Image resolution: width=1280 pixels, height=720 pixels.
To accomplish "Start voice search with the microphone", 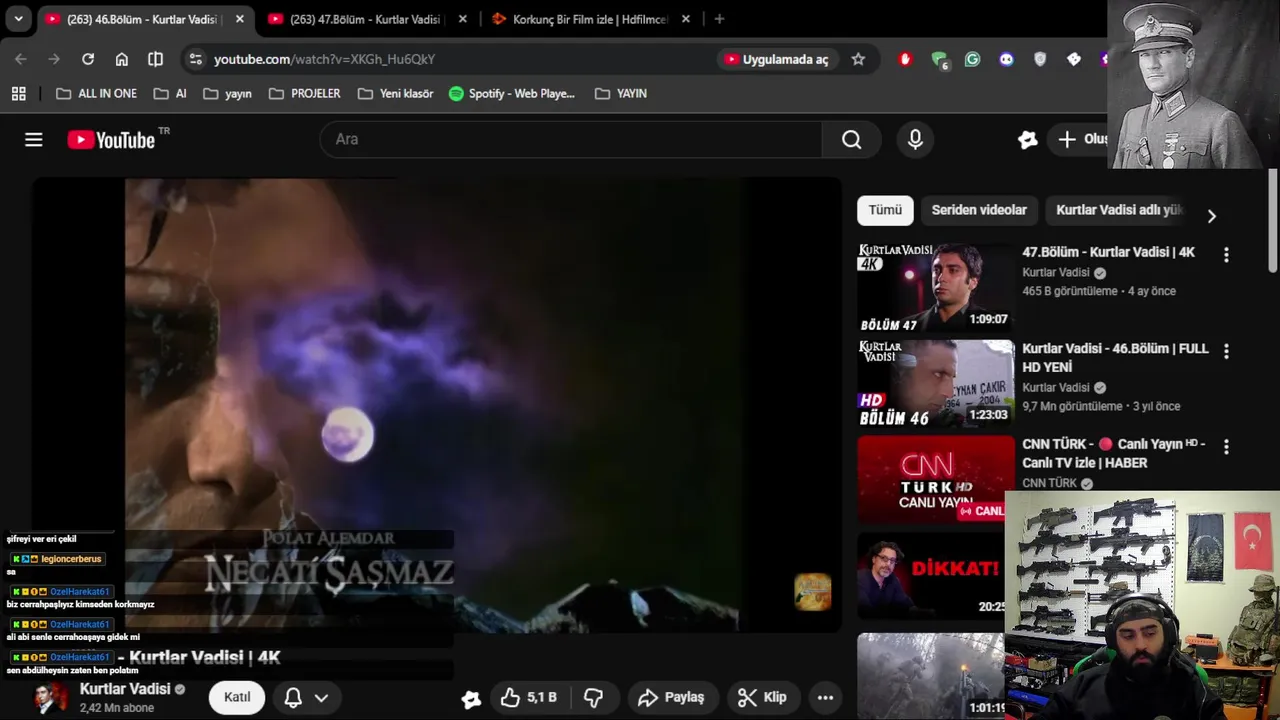I will pyautogui.click(x=915, y=140).
